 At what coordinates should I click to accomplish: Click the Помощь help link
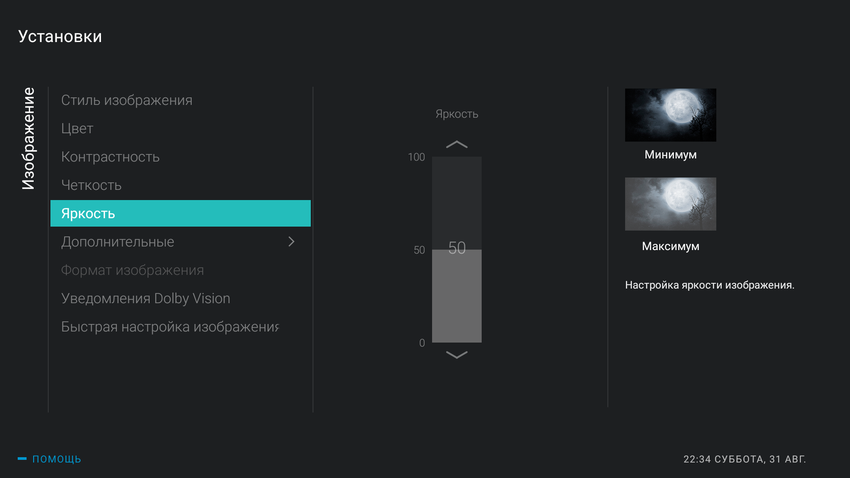coord(57,459)
